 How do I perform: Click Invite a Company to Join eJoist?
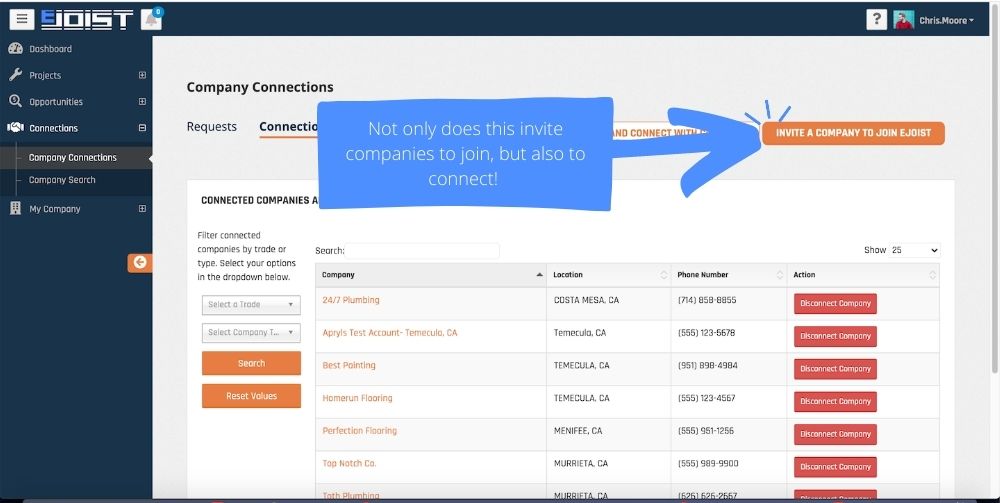853,133
